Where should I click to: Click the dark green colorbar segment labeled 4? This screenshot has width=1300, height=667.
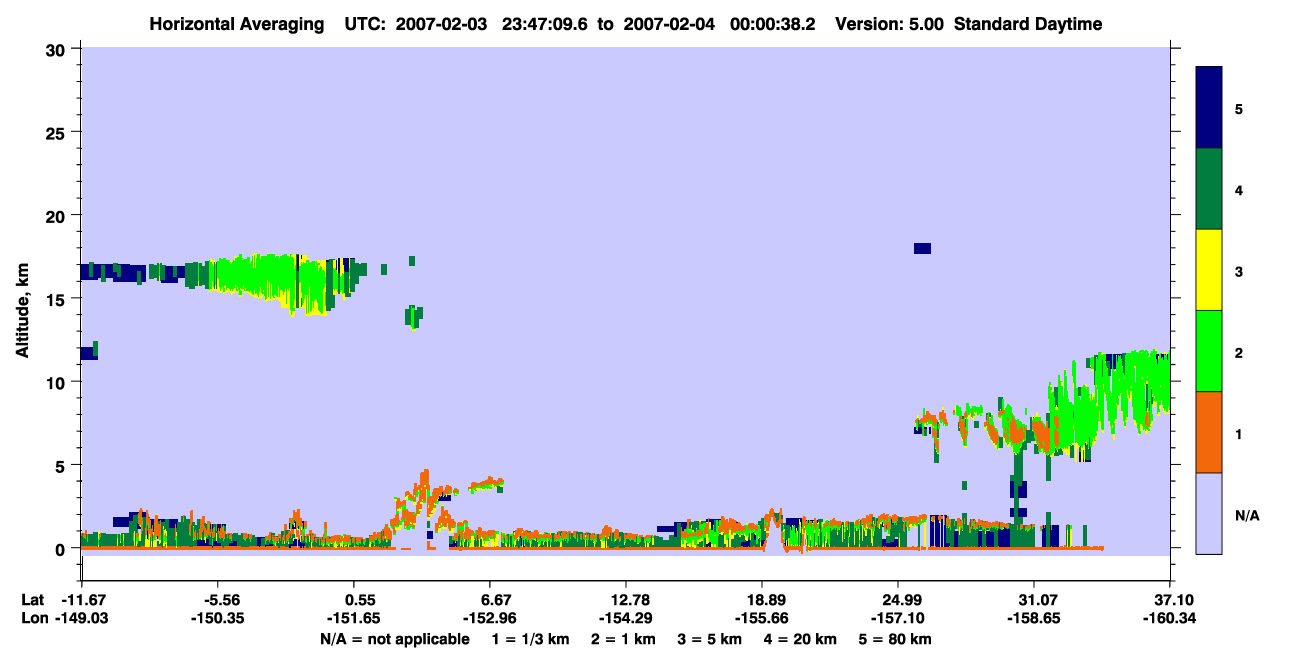1209,189
